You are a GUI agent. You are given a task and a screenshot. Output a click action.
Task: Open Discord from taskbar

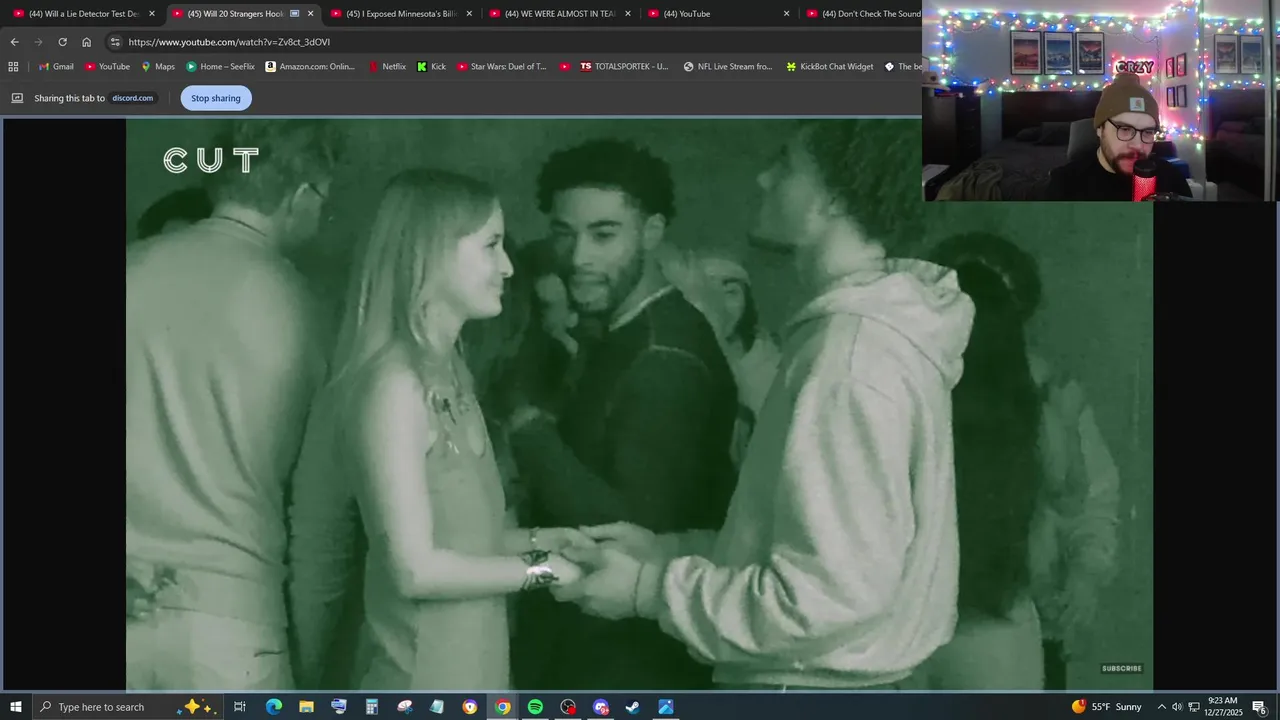point(600,707)
